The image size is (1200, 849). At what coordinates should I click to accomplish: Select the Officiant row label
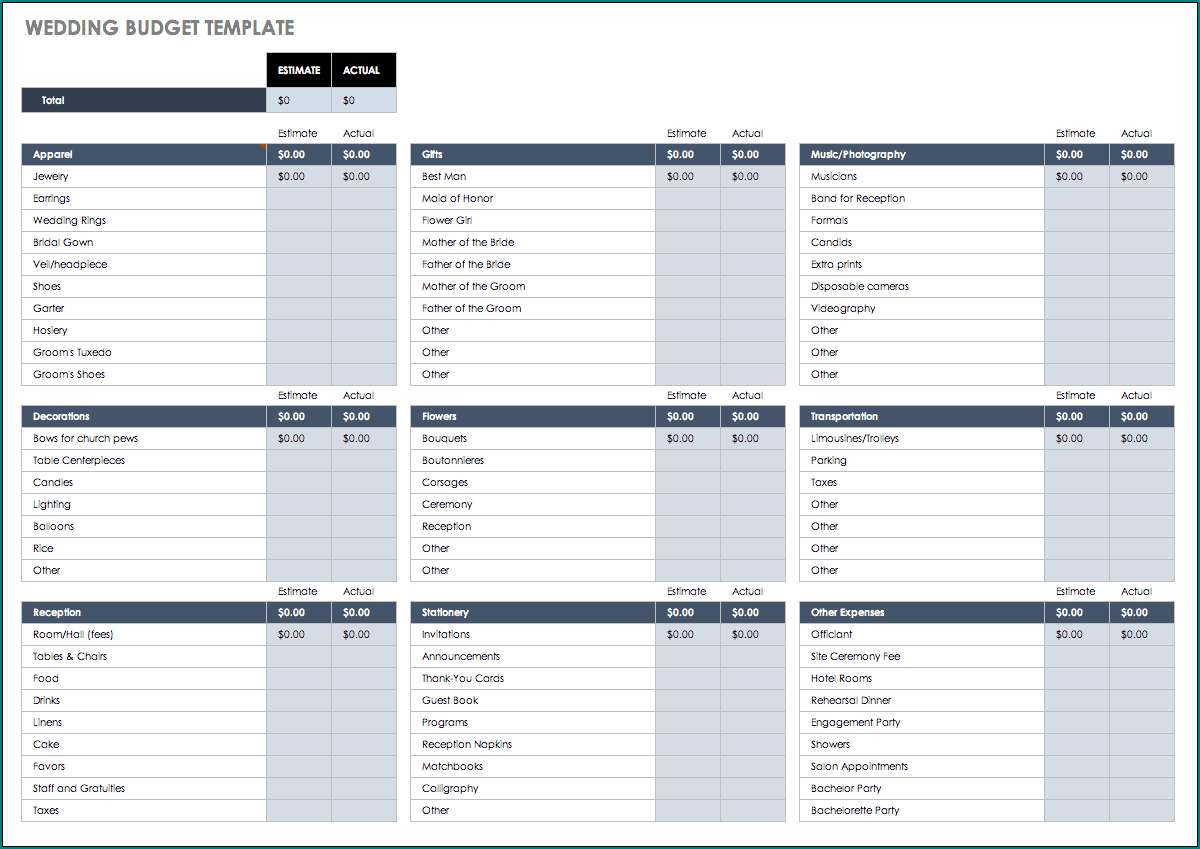832,635
